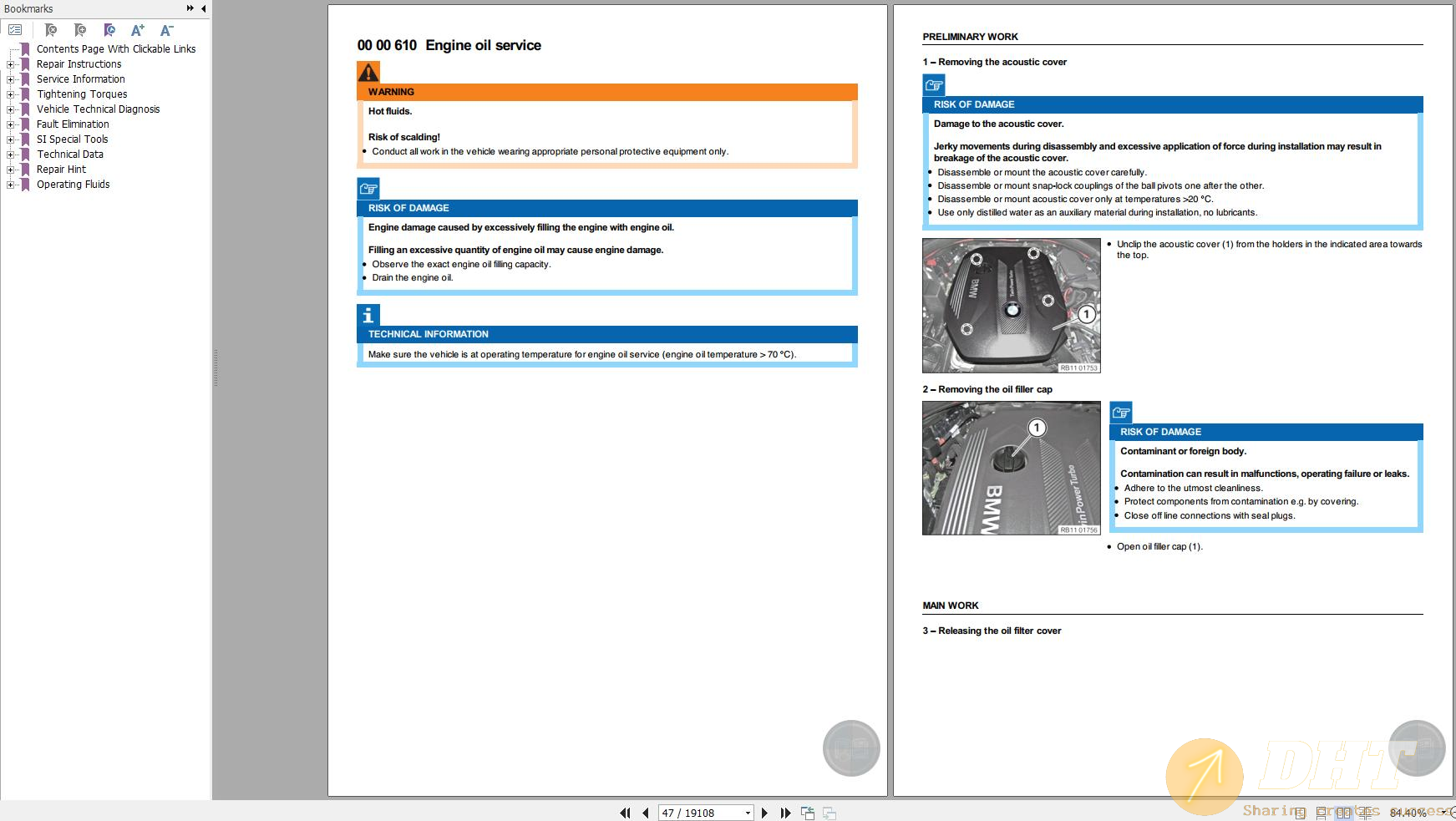Viewport: 1456px width, 821px height.
Task: Go to the next page
Action: point(764,813)
